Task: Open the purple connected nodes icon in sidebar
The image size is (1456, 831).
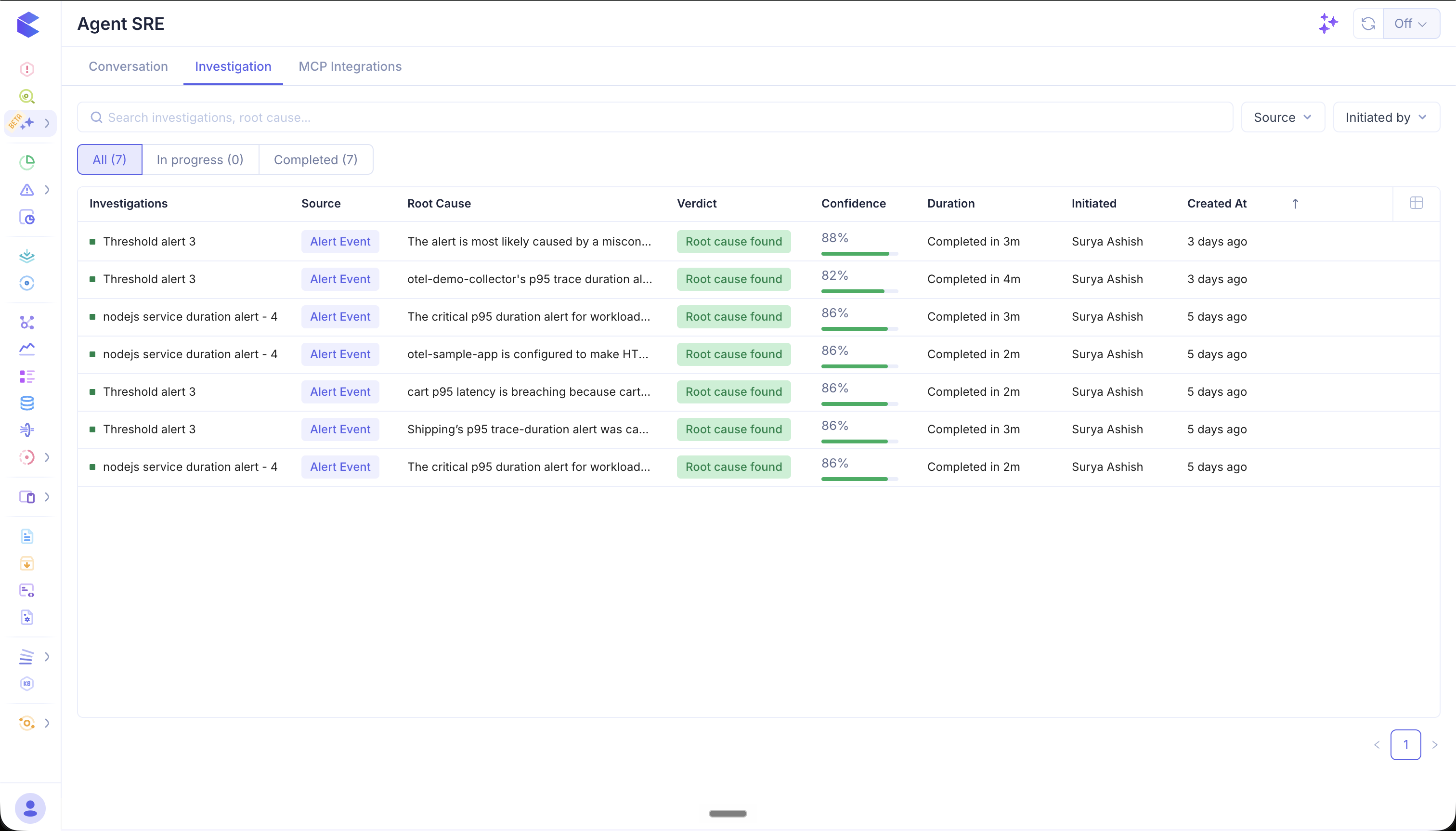Action: [x=27, y=323]
